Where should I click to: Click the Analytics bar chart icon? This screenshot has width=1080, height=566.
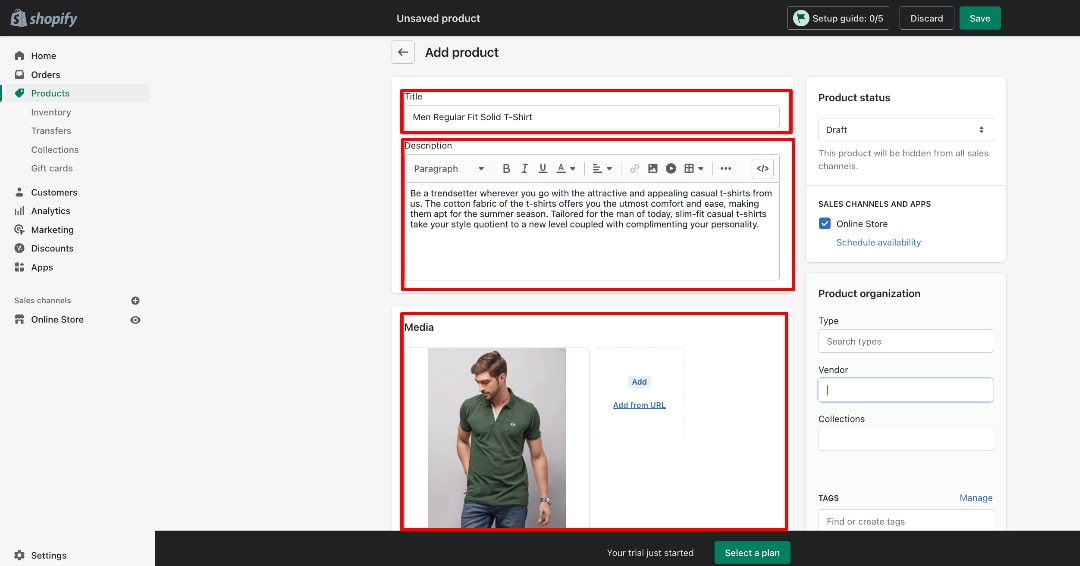[19, 211]
